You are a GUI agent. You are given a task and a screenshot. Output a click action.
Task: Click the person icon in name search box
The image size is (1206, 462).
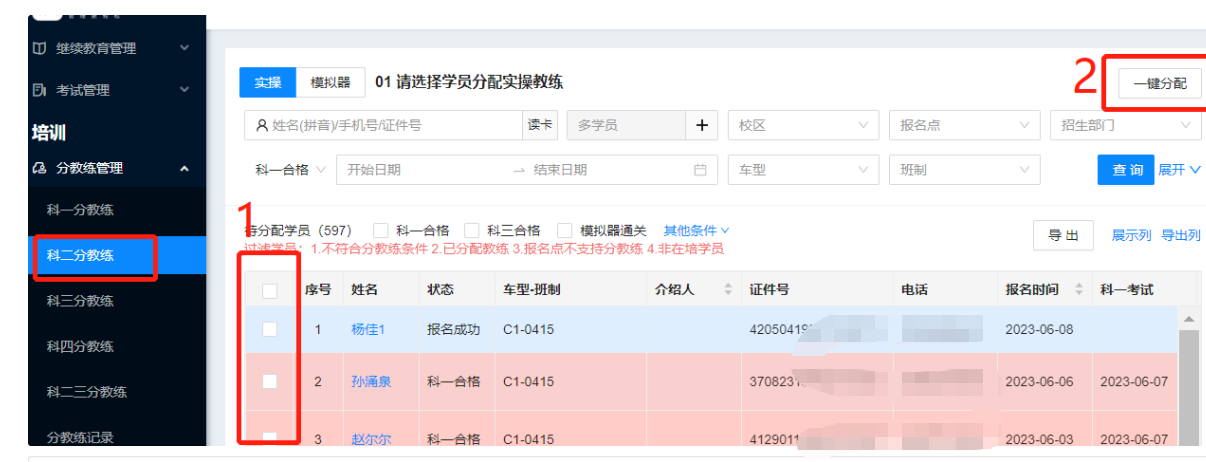262,126
